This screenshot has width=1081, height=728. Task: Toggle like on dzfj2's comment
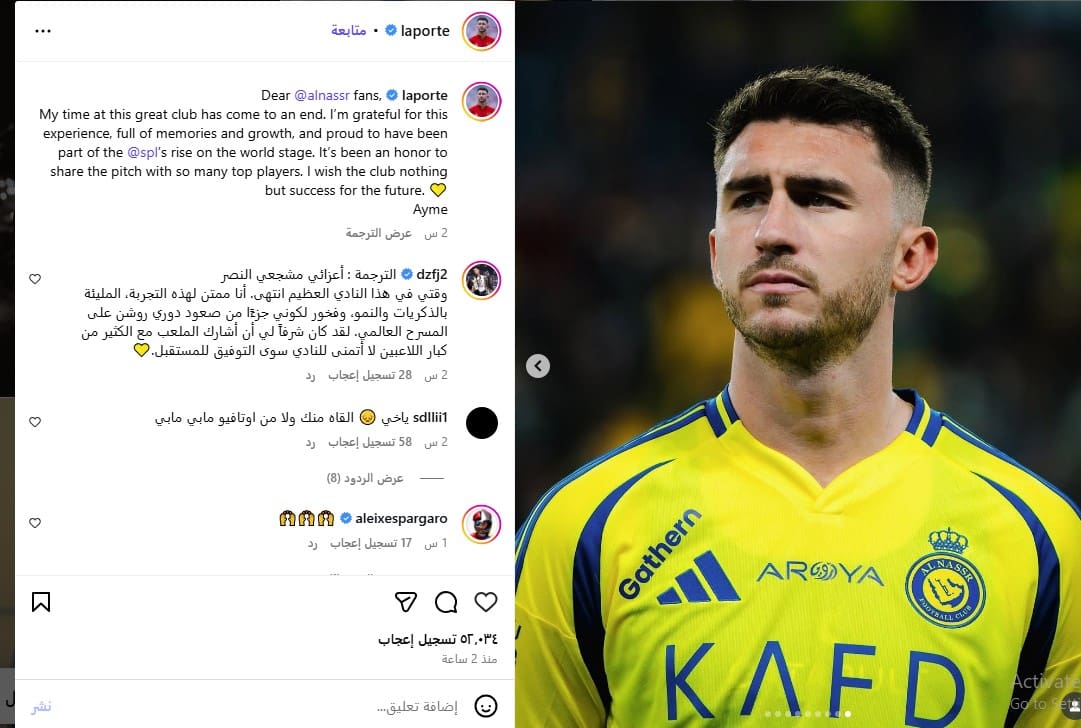coord(35,279)
